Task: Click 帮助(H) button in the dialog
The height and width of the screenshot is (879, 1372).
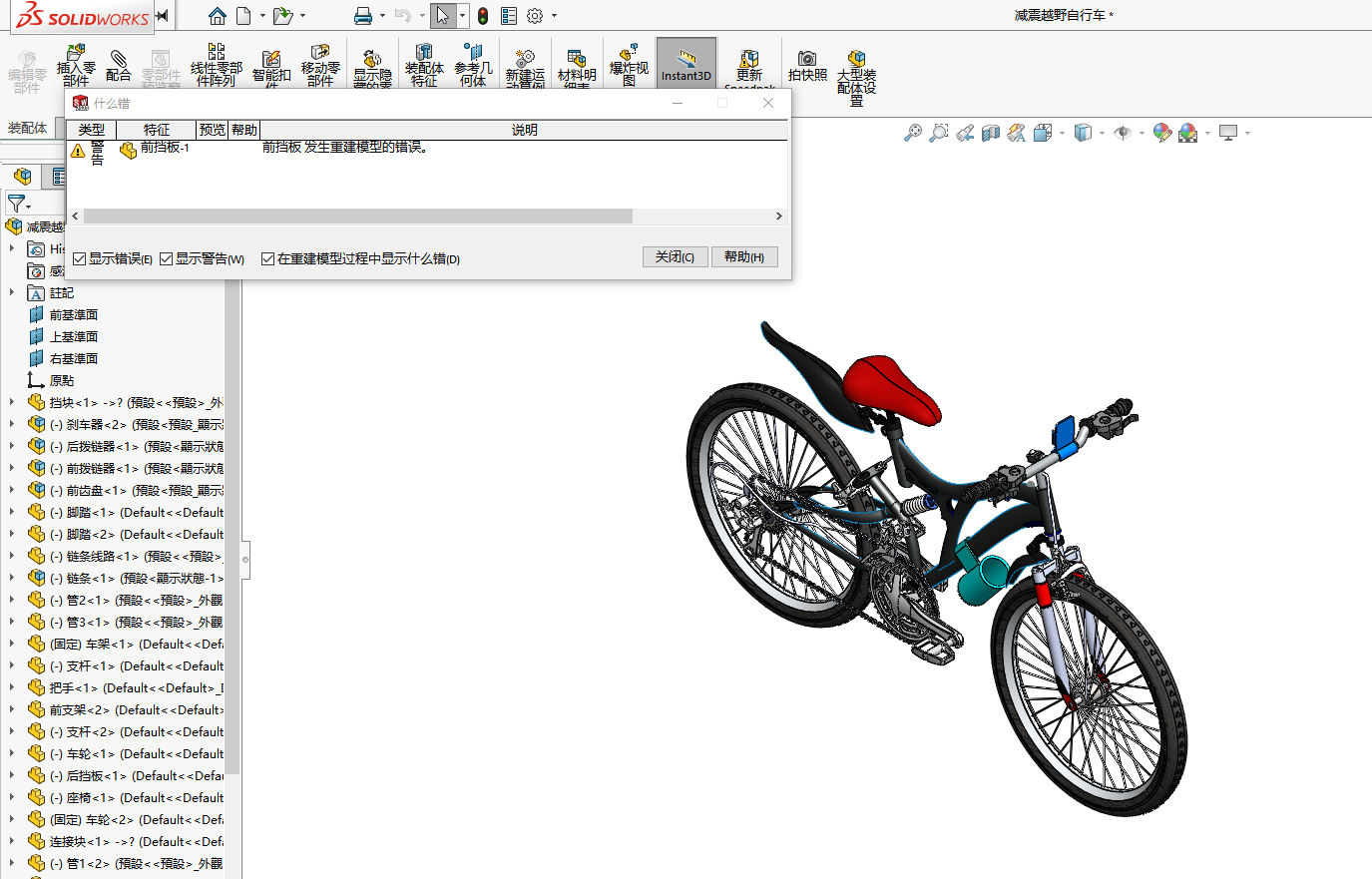Action: click(x=744, y=257)
